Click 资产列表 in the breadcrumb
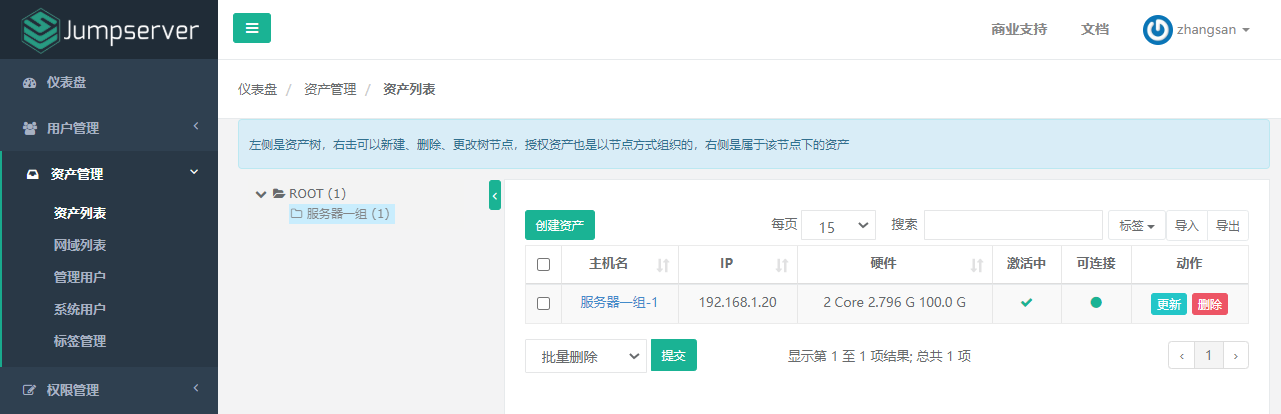Image resolution: width=1281 pixels, height=414 pixels. pos(409,89)
